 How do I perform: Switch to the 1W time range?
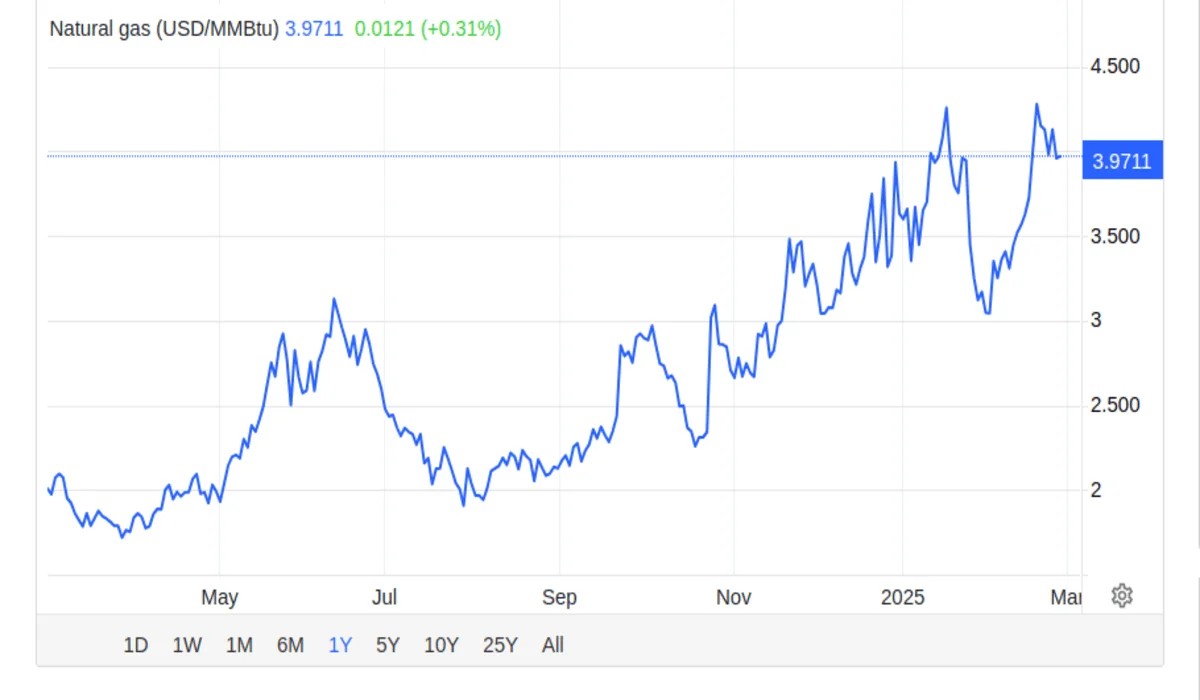(x=187, y=645)
